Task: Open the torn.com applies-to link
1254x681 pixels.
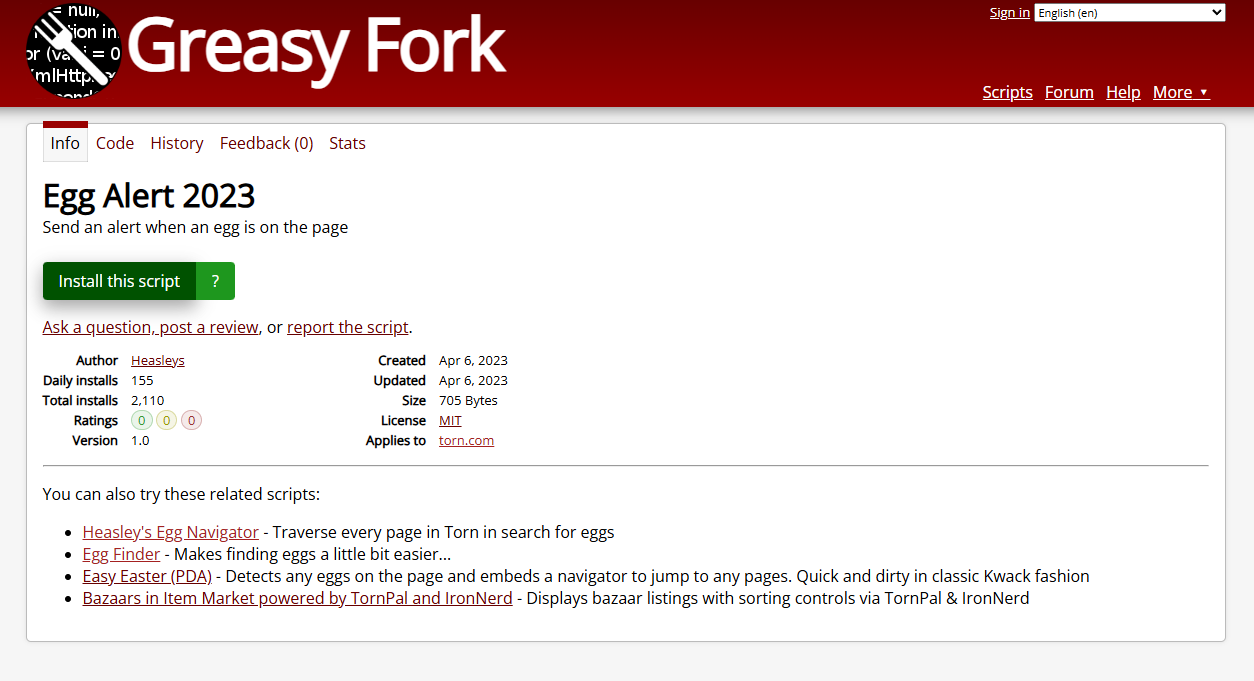Action: (x=466, y=441)
